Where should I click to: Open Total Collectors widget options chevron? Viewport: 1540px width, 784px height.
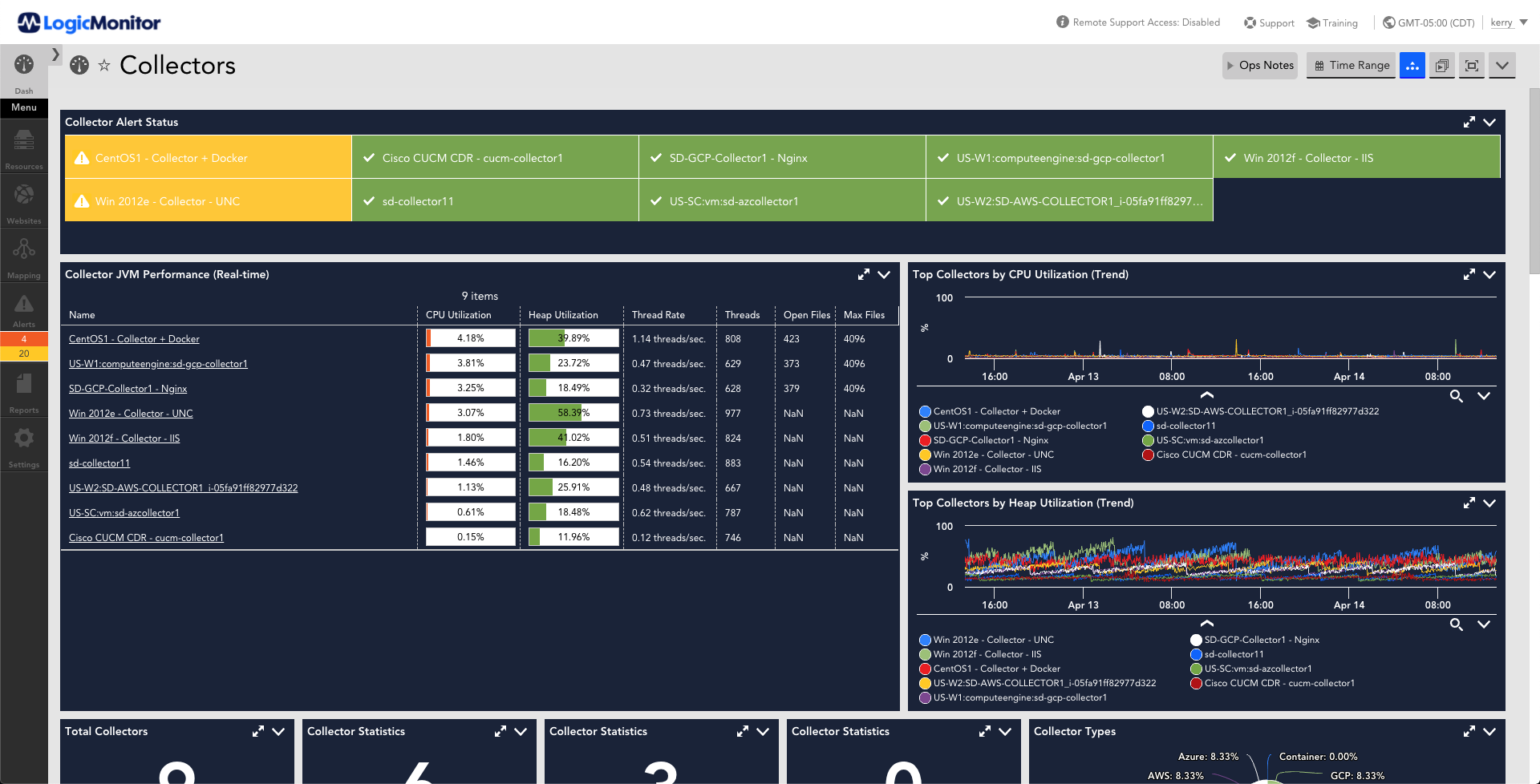pyautogui.click(x=278, y=731)
